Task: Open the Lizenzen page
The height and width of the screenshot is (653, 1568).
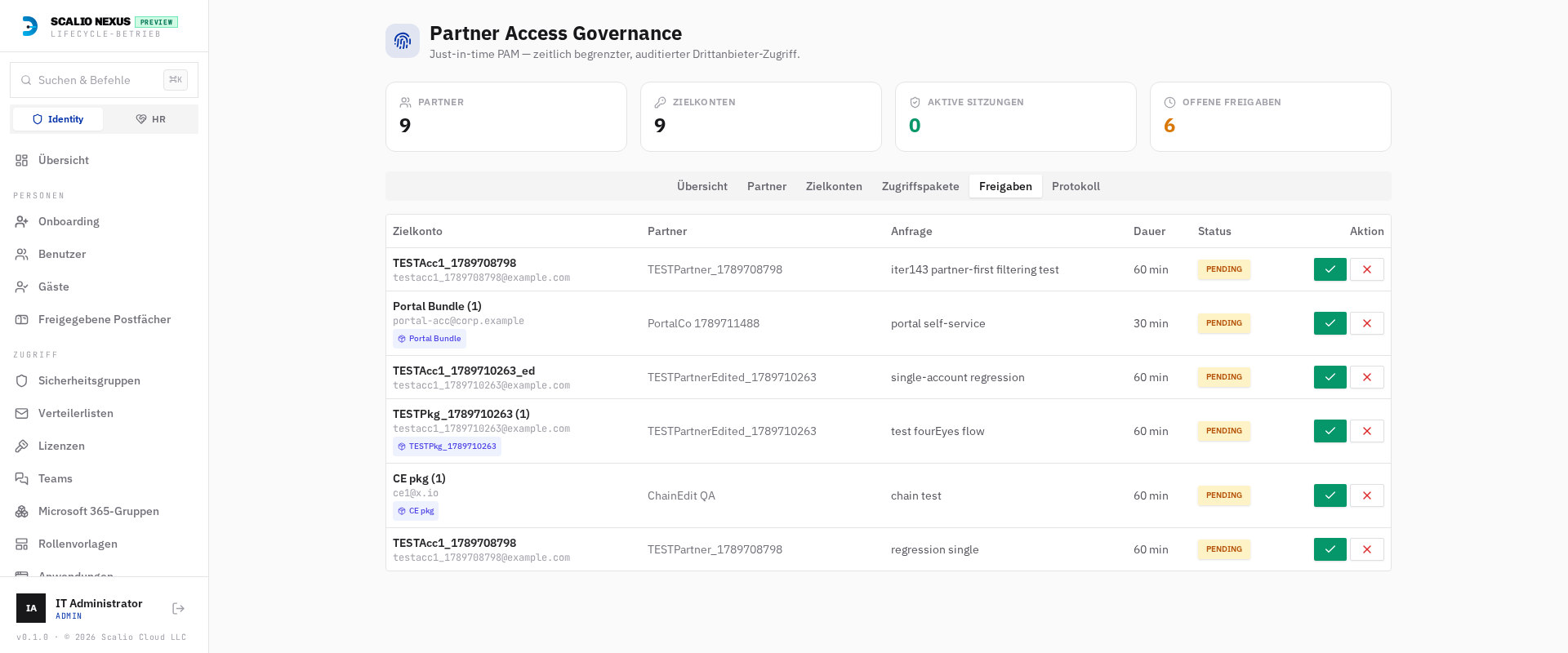Action: [104, 446]
